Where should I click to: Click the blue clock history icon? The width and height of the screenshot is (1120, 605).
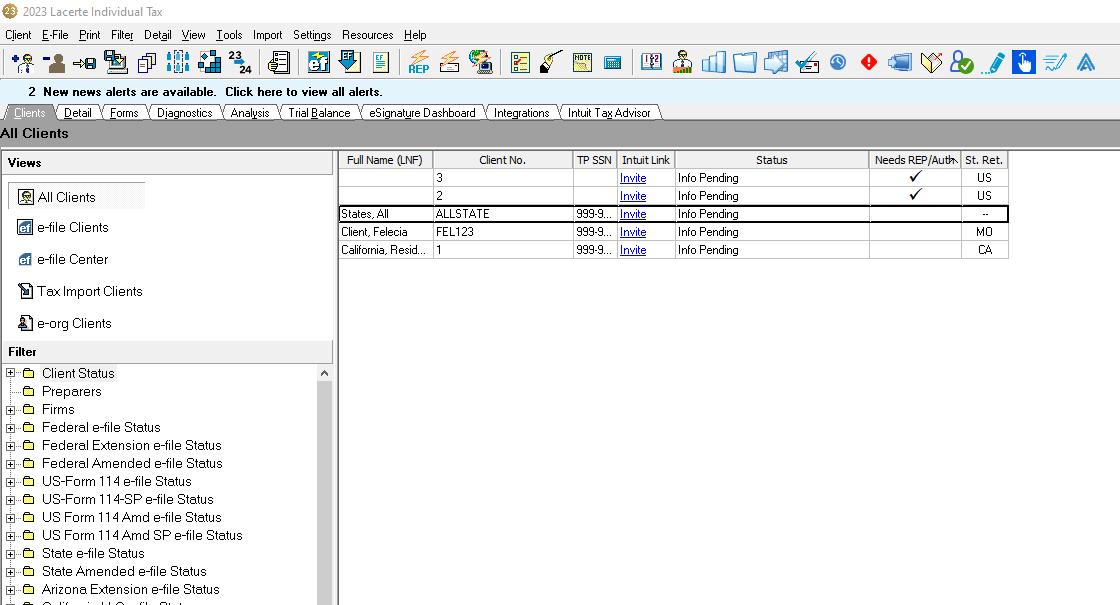[838, 63]
